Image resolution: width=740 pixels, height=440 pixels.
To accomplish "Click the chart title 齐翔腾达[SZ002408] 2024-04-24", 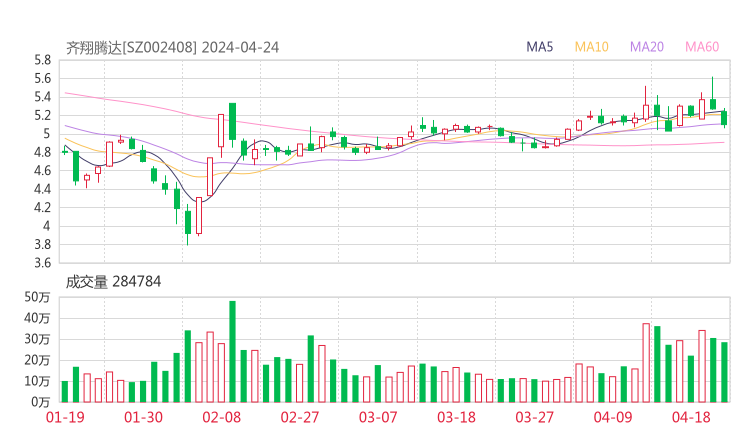I will click(x=172, y=48).
